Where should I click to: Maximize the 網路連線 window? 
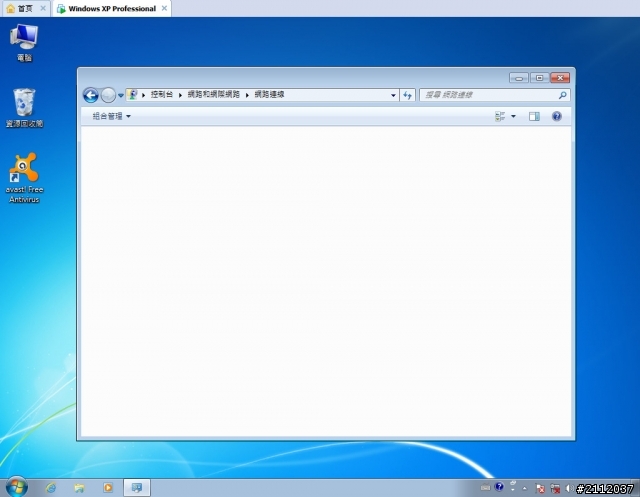539,78
